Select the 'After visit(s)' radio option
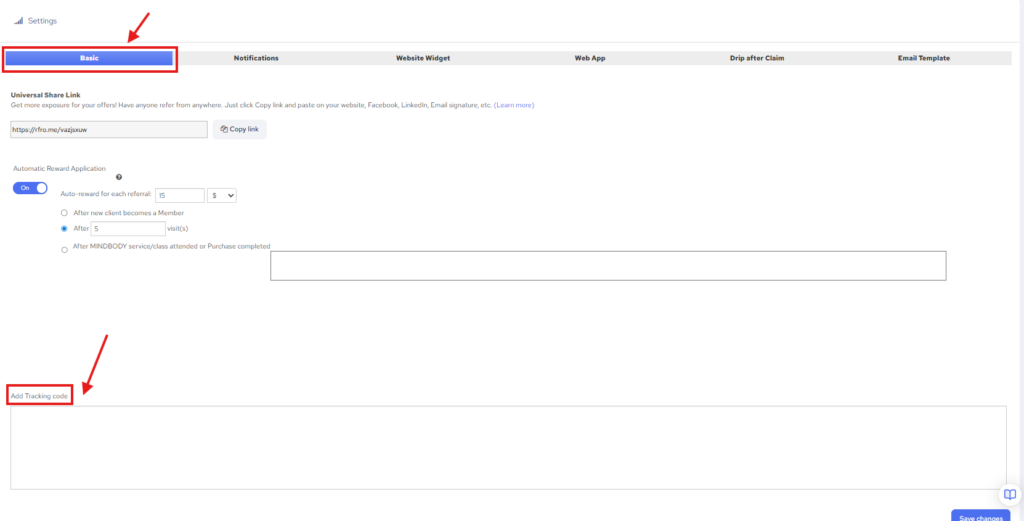 (x=65, y=229)
